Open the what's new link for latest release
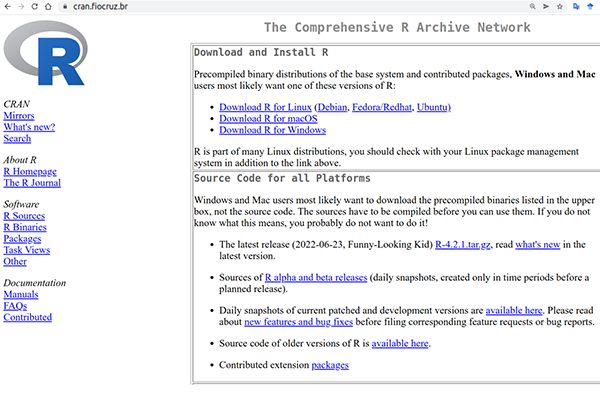600x399 pixels. 538,244
